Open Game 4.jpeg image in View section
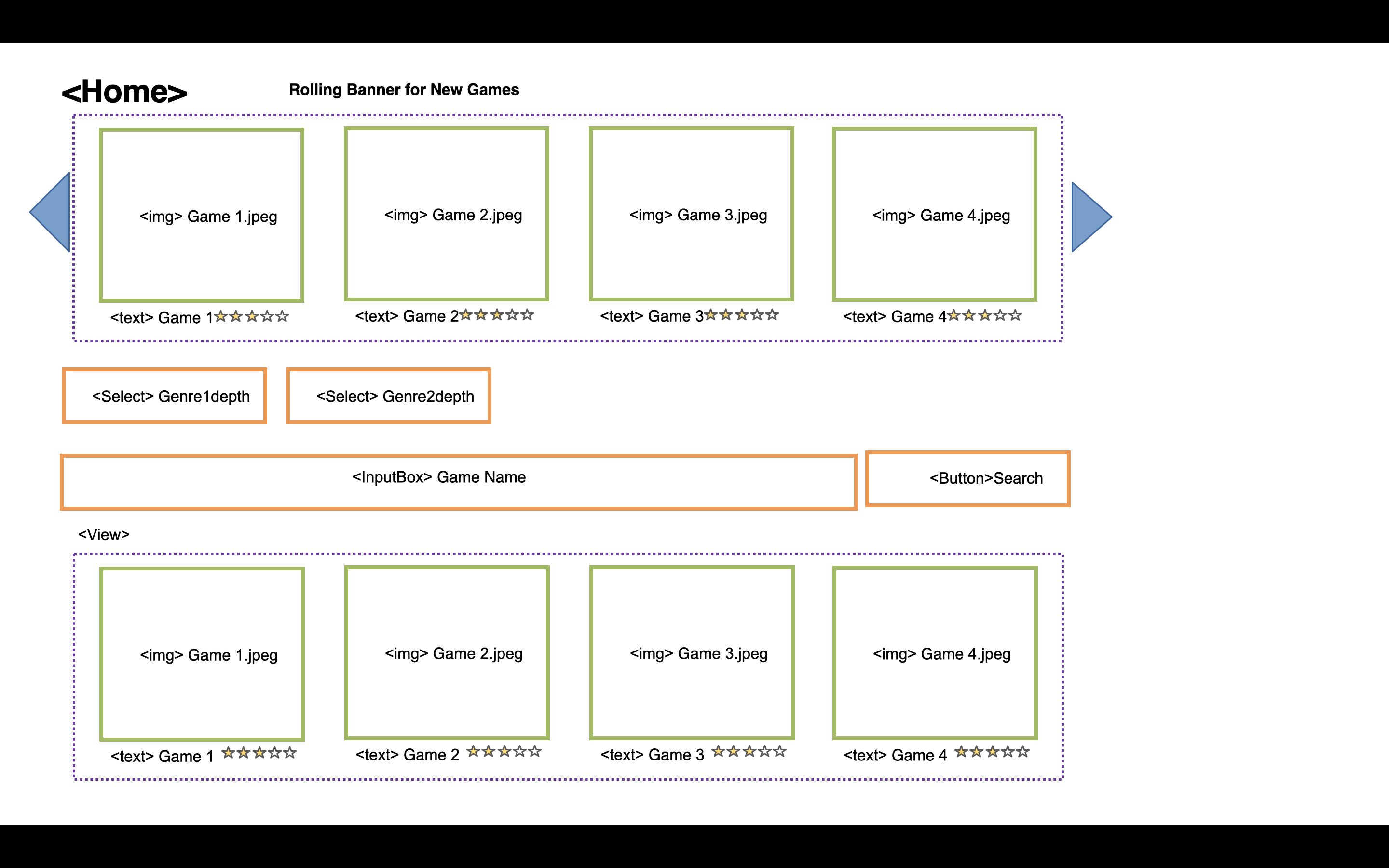Image resolution: width=1389 pixels, height=868 pixels. [935, 653]
